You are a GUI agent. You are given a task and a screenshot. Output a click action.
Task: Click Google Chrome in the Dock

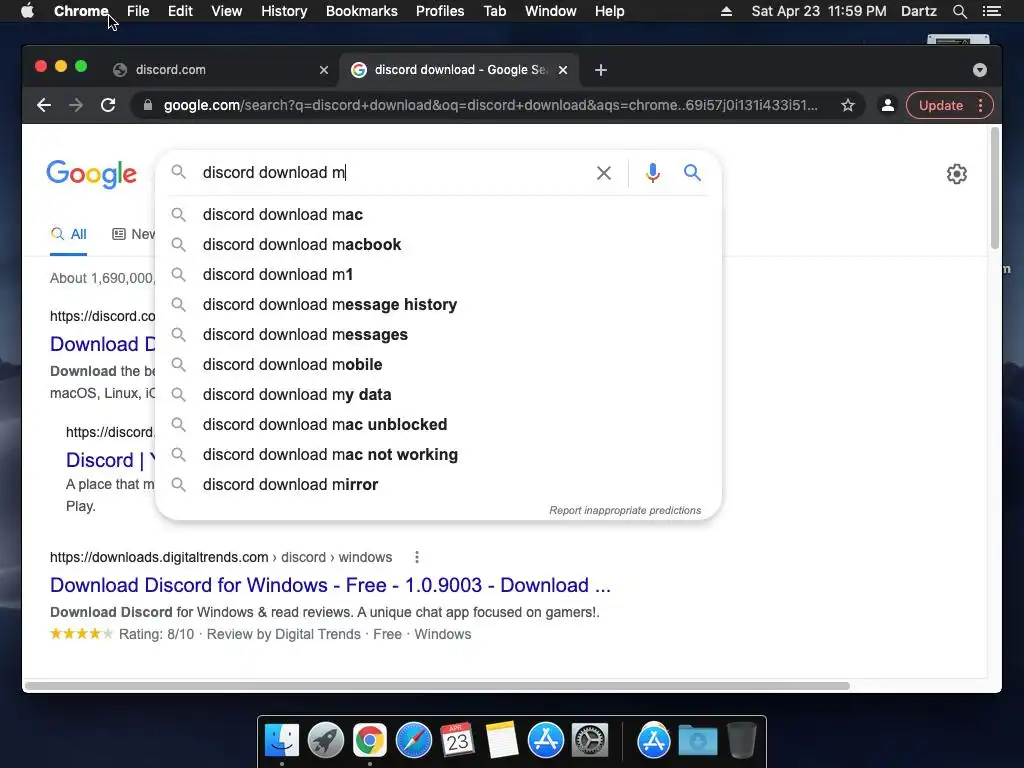pos(370,741)
